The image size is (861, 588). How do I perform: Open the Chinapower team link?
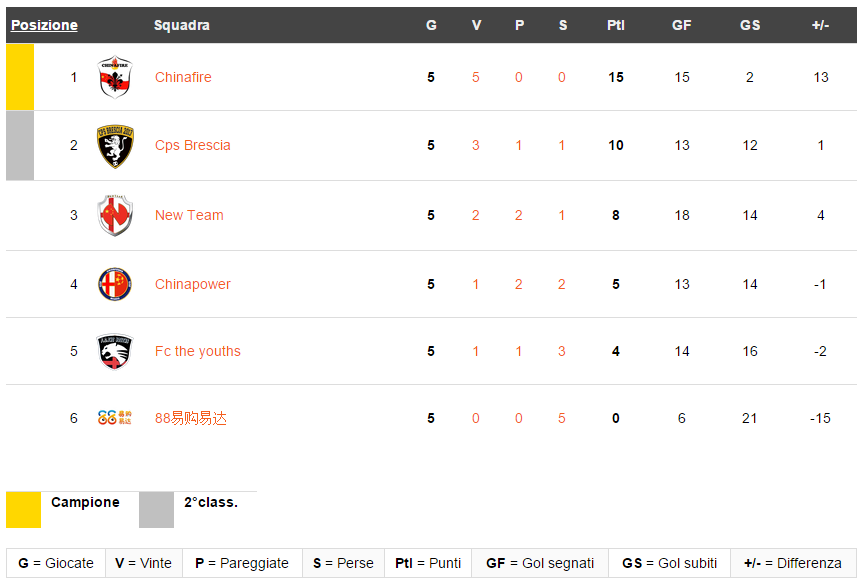192,284
